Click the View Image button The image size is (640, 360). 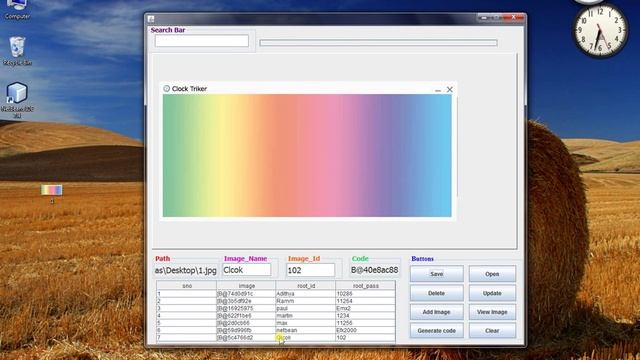point(492,312)
